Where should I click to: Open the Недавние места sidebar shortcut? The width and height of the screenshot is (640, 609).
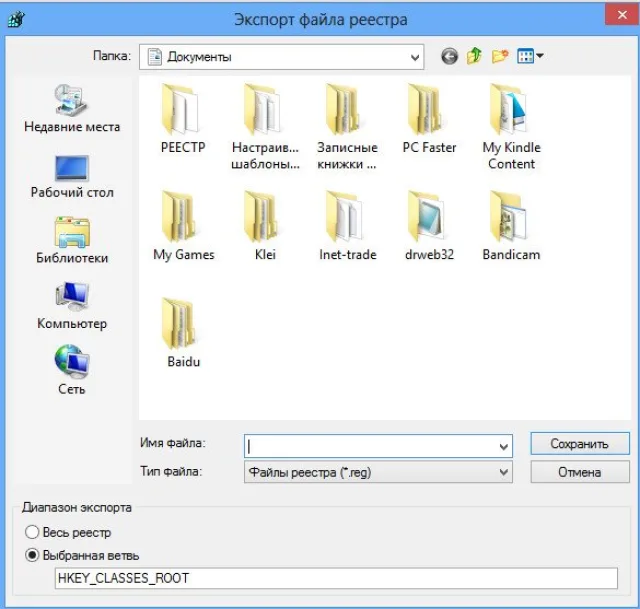pos(72,108)
